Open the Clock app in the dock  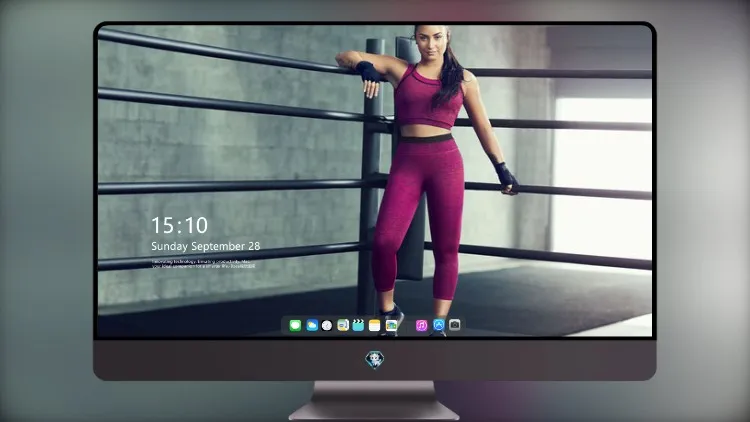[x=327, y=325]
